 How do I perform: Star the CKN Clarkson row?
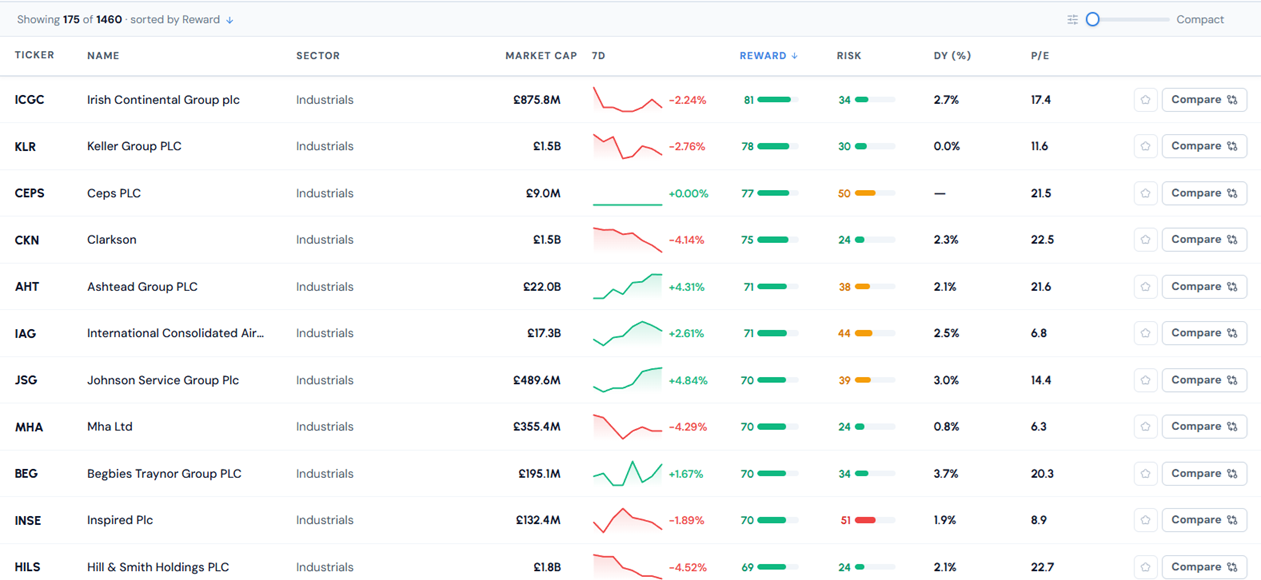click(x=1145, y=240)
